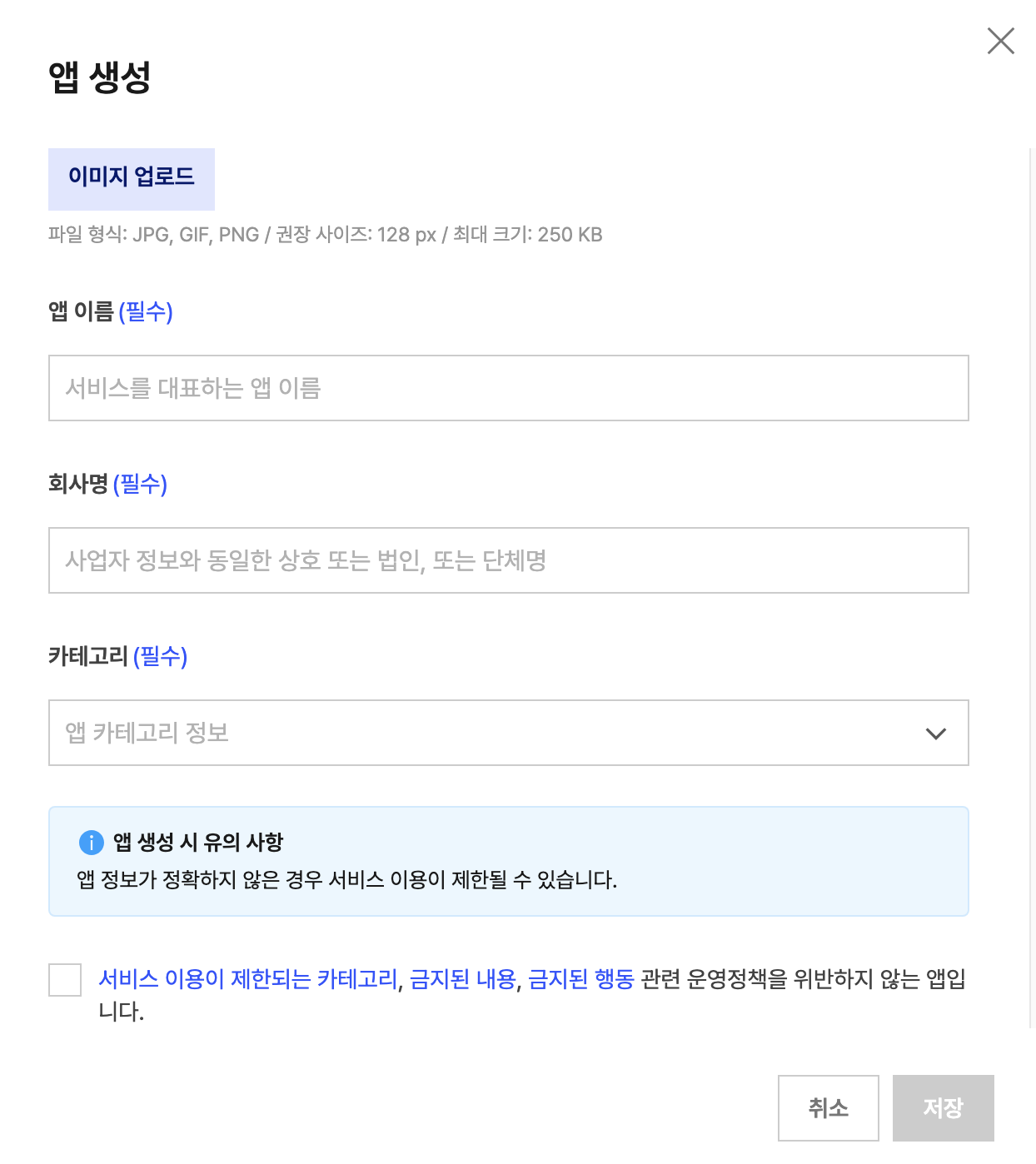This screenshot has height=1164, width=1036.
Task: Check the operating policy agreement checkbox
Action: [x=65, y=980]
